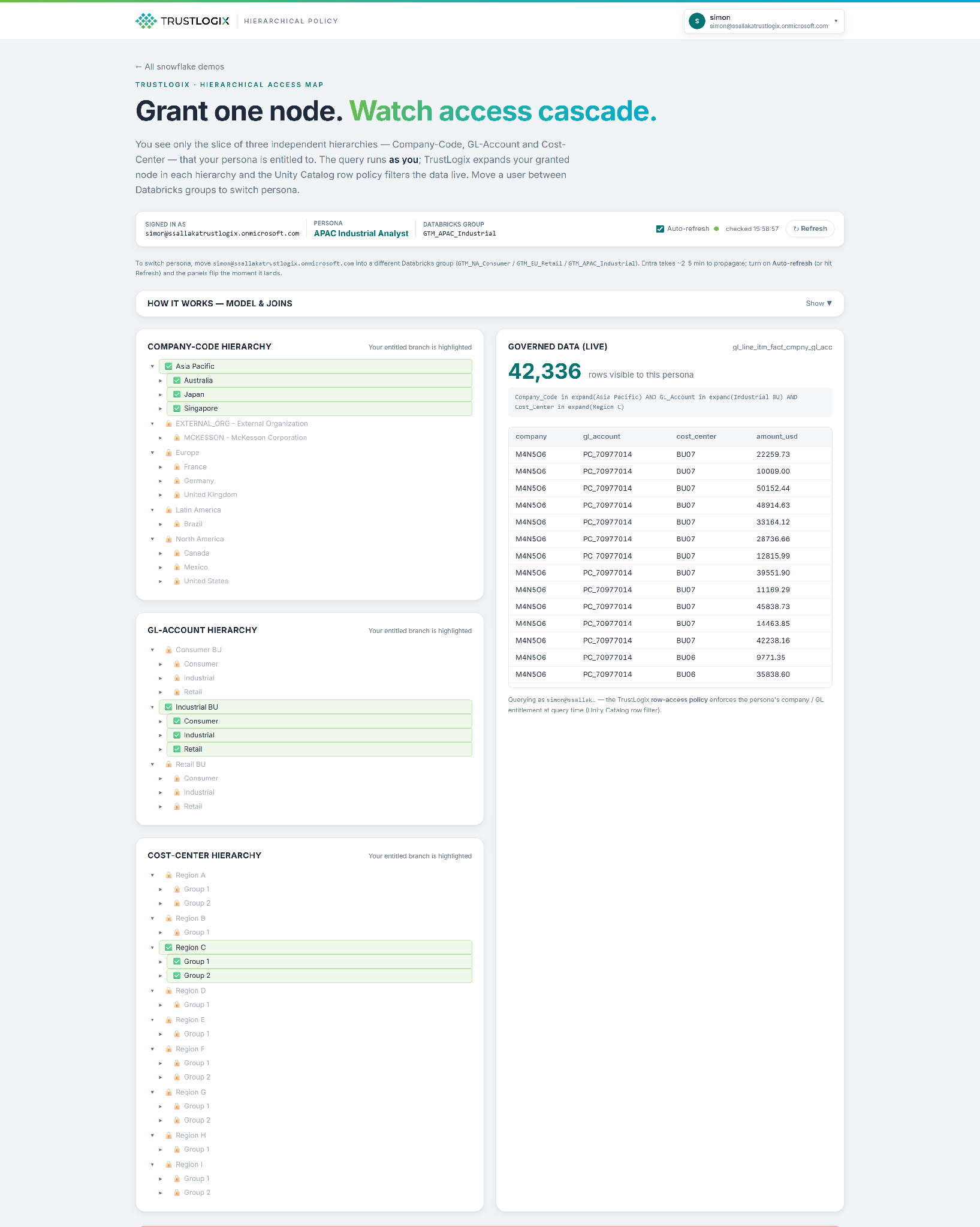Click lock icon beside Region D
This screenshot has width=980, height=1227.
pyautogui.click(x=168, y=991)
